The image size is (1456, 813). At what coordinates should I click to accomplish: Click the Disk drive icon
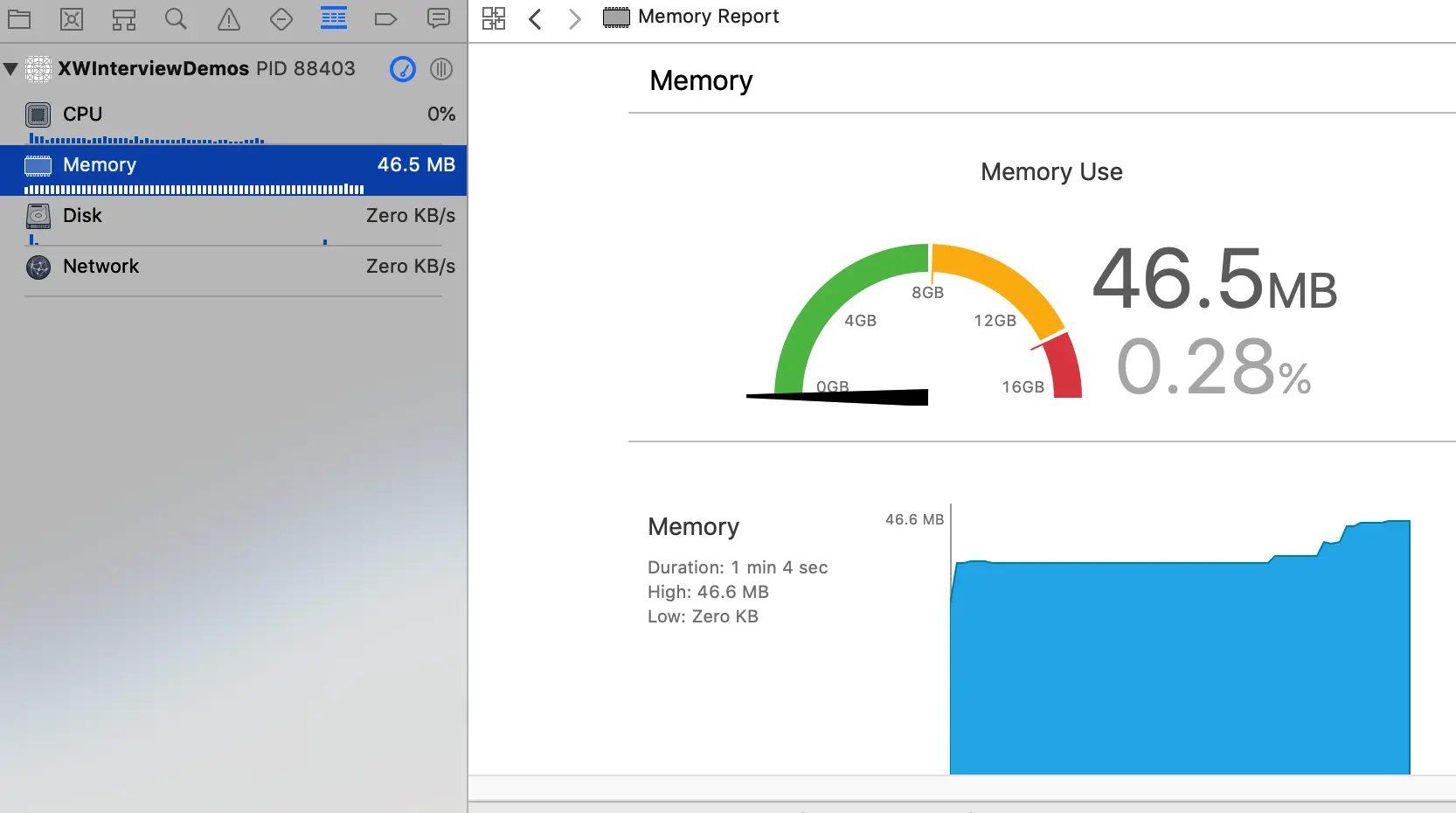pyautogui.click(x=38, y=216)
